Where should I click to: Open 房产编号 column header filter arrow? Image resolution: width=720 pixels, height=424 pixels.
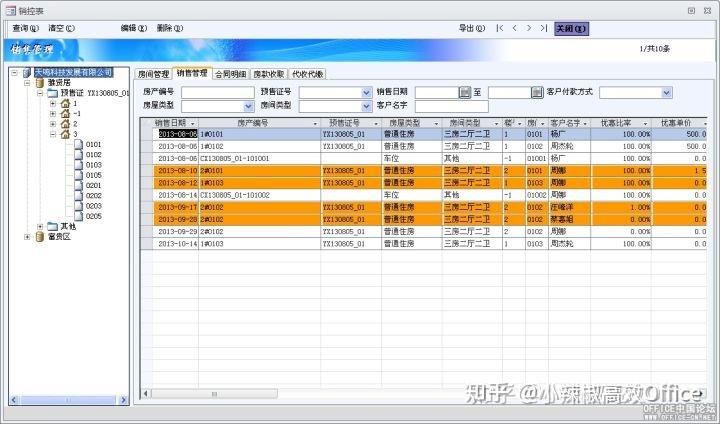click(x=315, y=124)
